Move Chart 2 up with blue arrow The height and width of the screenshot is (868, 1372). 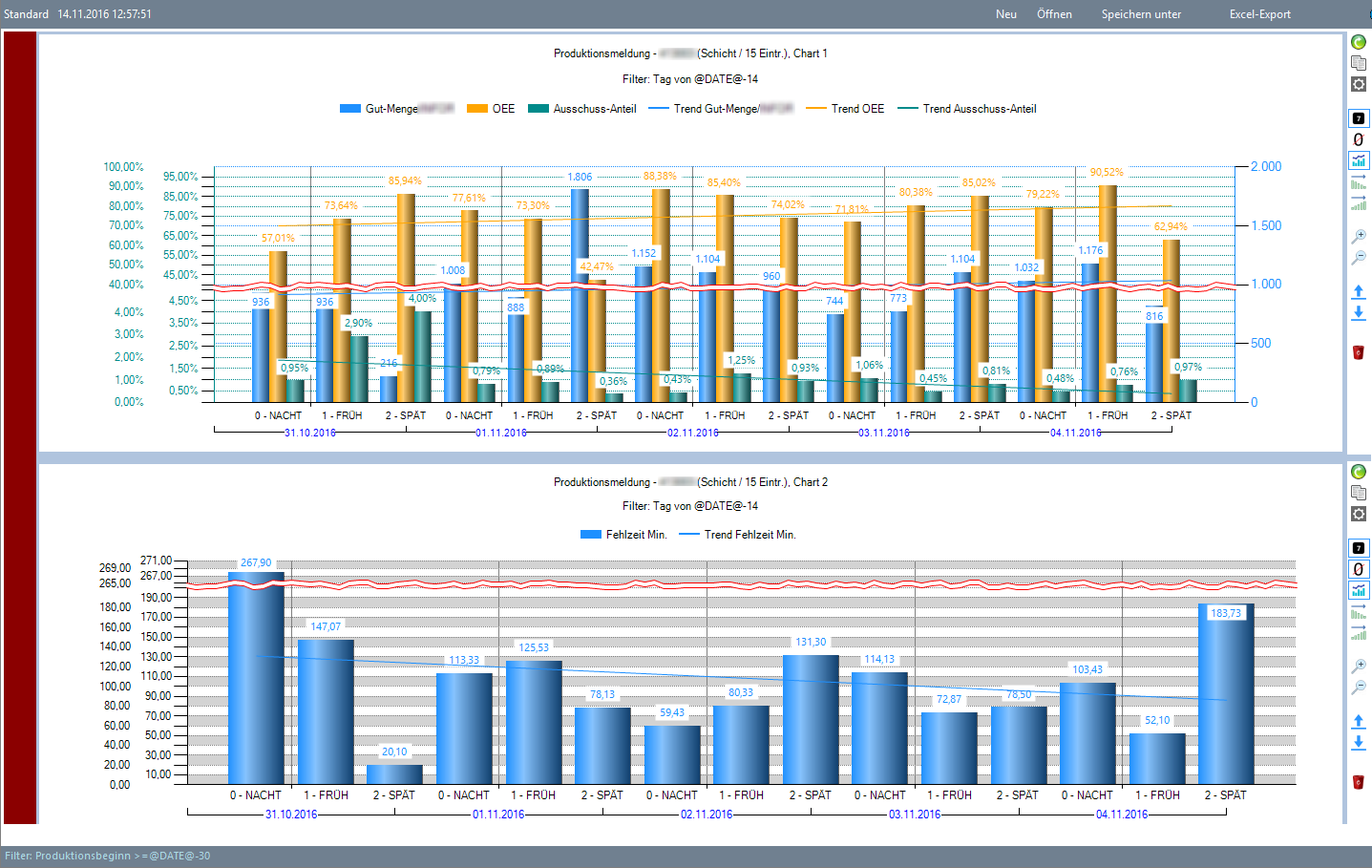pos(1359,721)
